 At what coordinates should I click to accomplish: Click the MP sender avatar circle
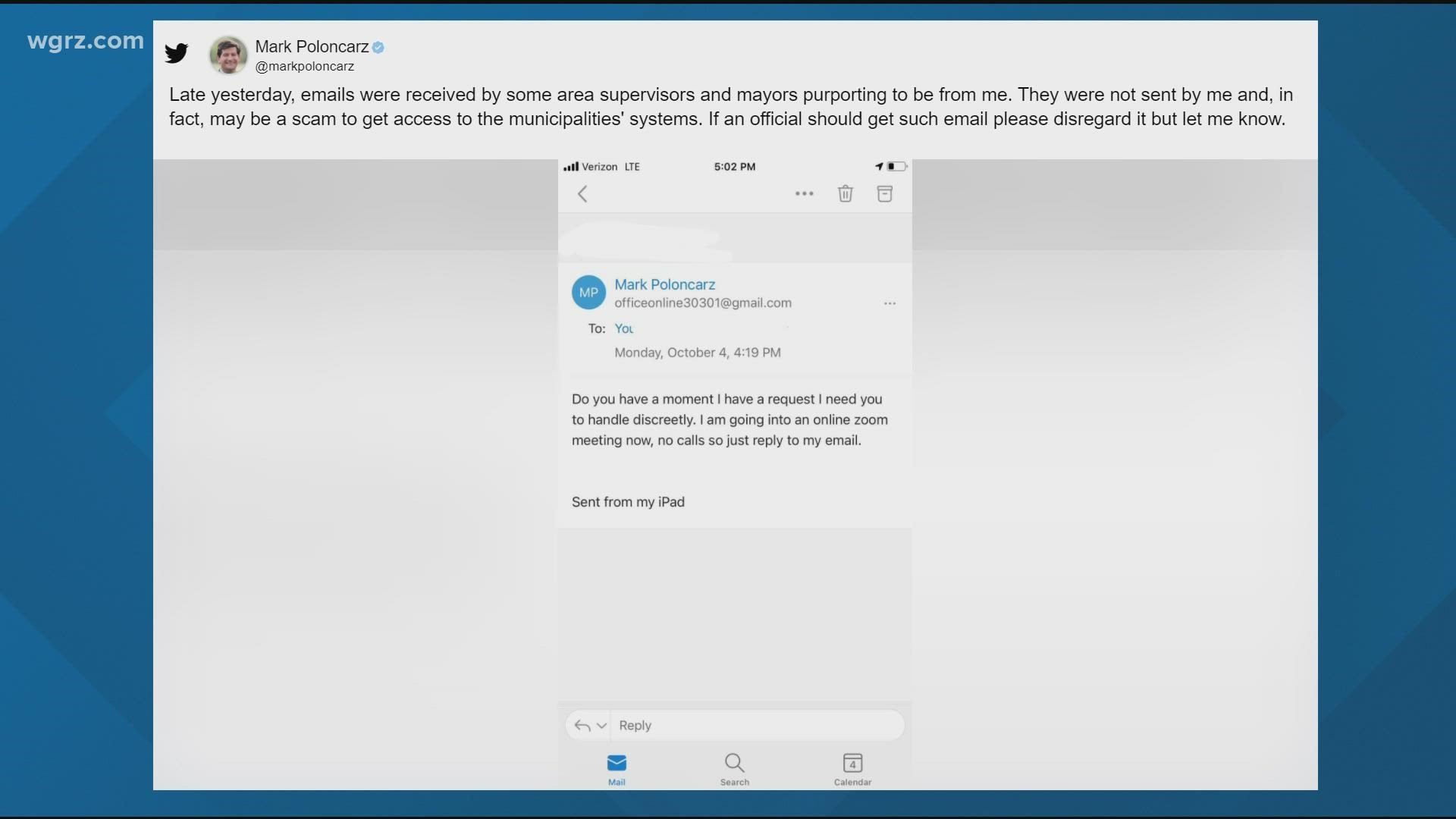click(588, 293)
